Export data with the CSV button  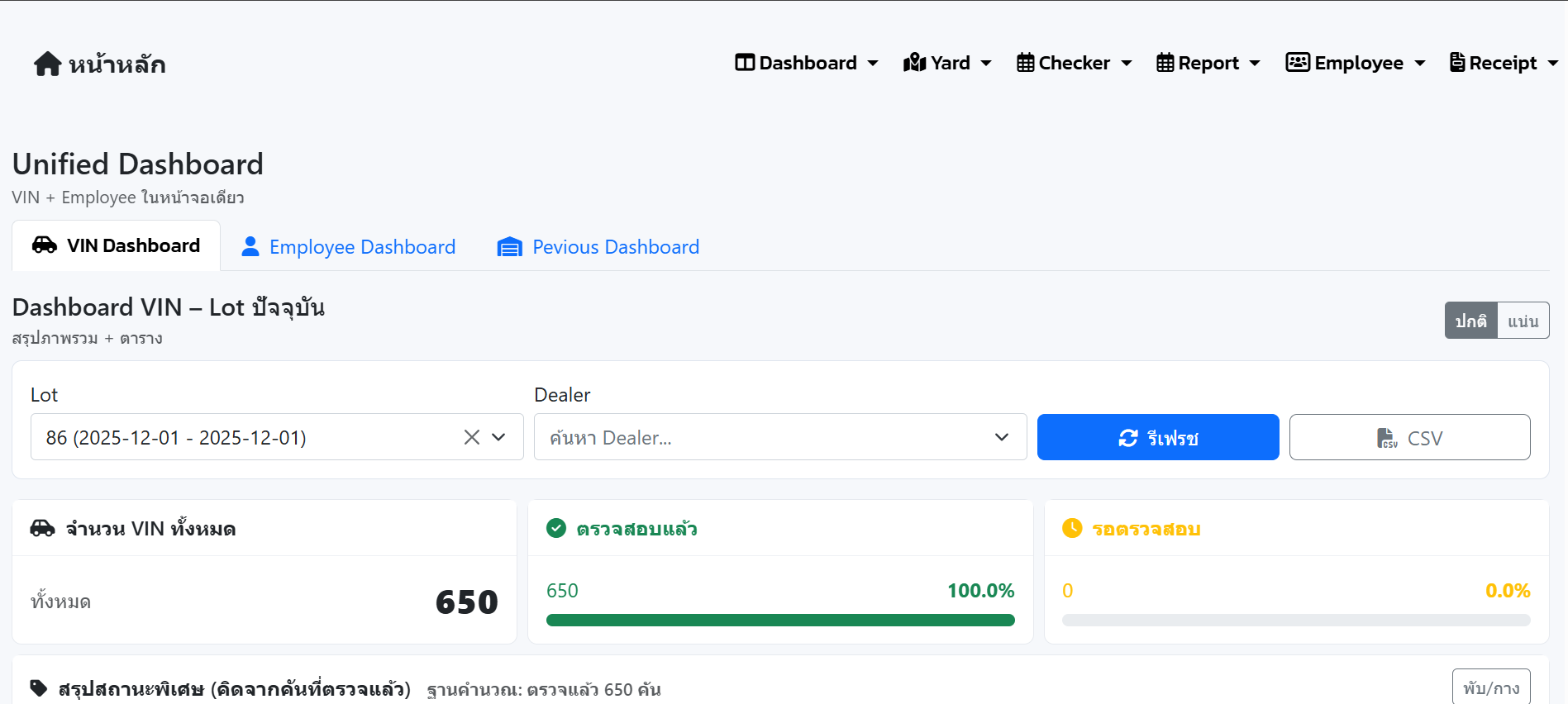(1409, 437)
